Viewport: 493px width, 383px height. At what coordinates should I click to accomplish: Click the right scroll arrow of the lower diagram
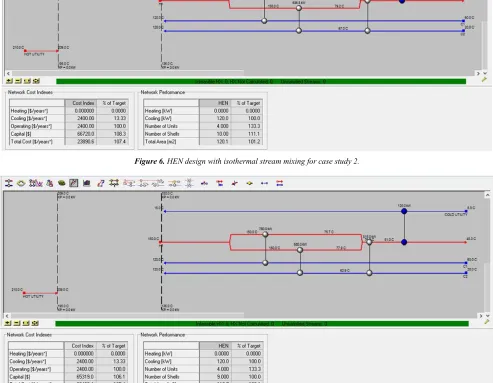[481, 316]
